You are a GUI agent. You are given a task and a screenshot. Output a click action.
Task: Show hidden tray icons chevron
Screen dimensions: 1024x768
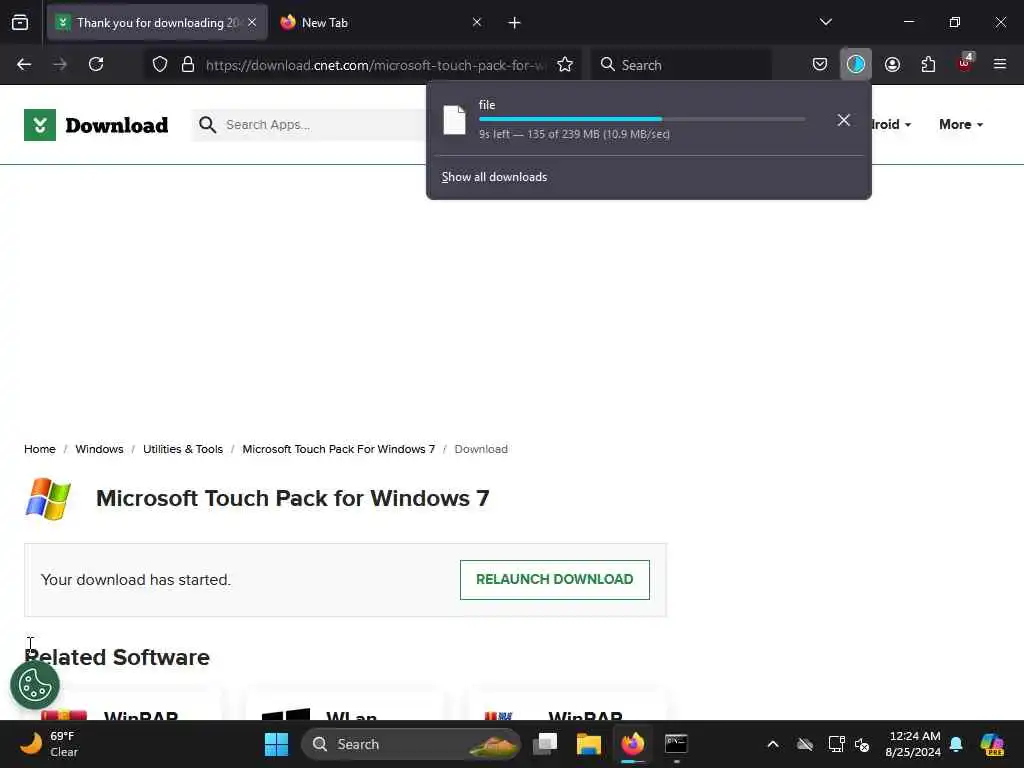(773, 744)
